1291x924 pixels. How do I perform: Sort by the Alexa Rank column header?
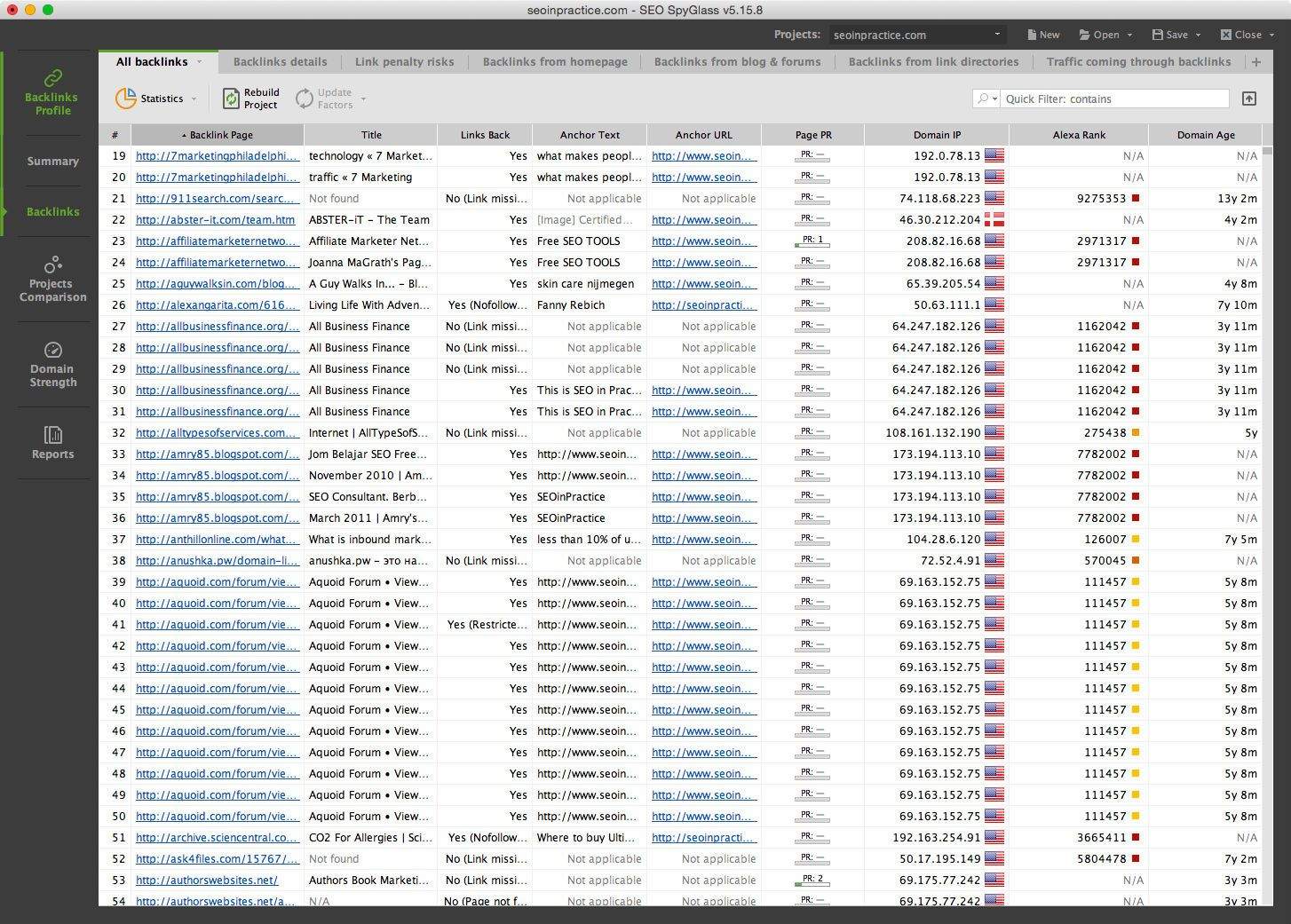(x=1078, y=135)
